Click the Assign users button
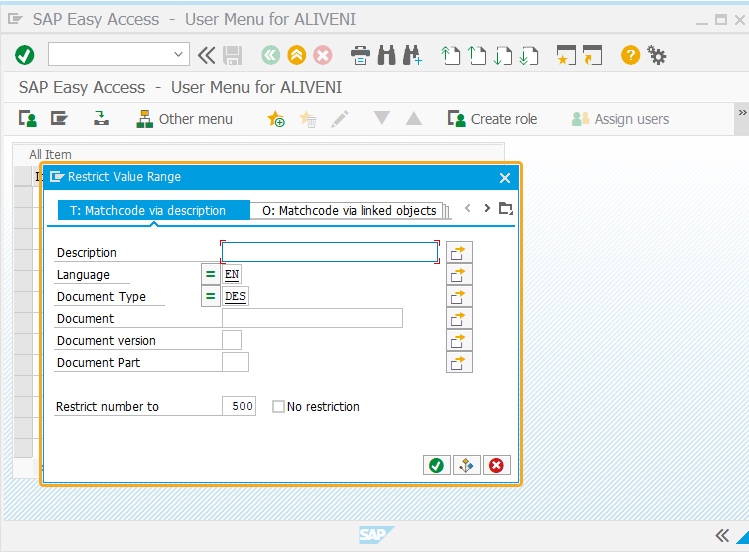Viewport: 749px width, 552px height. (620, 119)
